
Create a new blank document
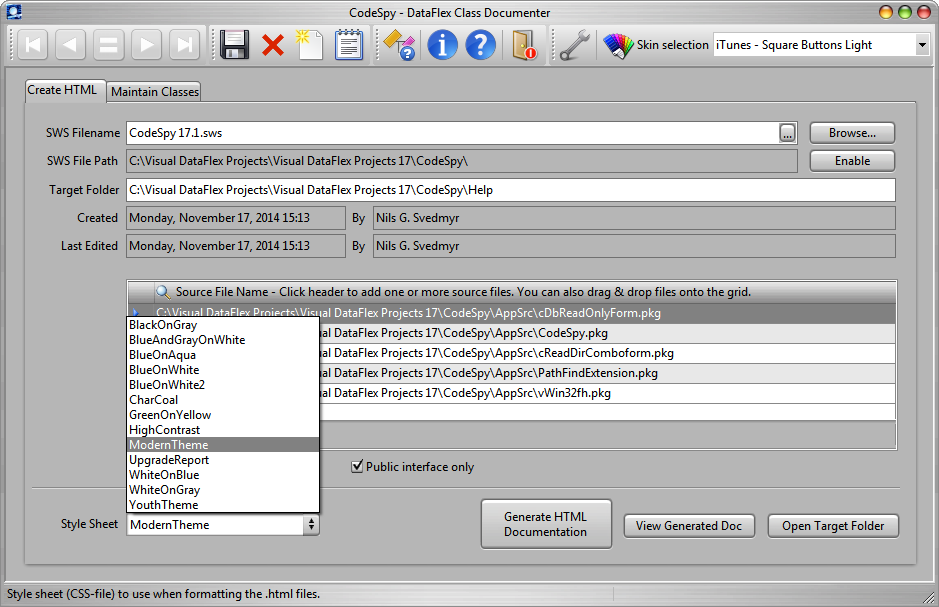(x=310, y=45)
